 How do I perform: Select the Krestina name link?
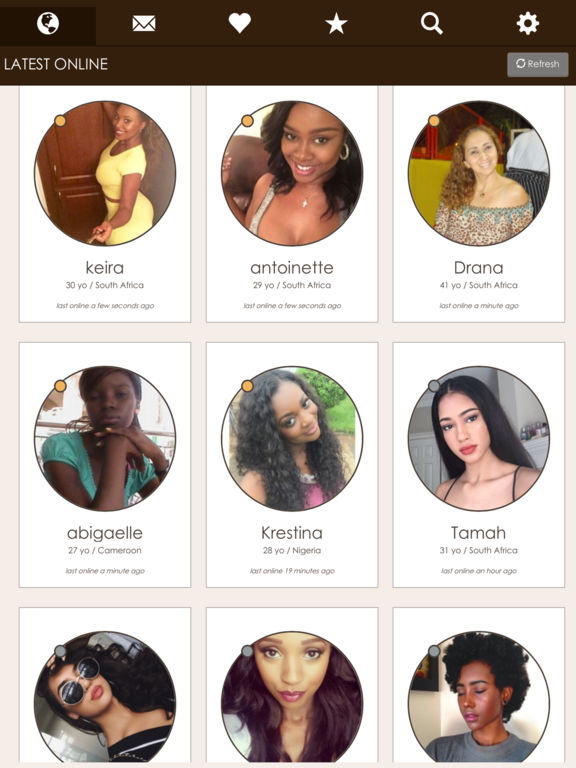292,533
